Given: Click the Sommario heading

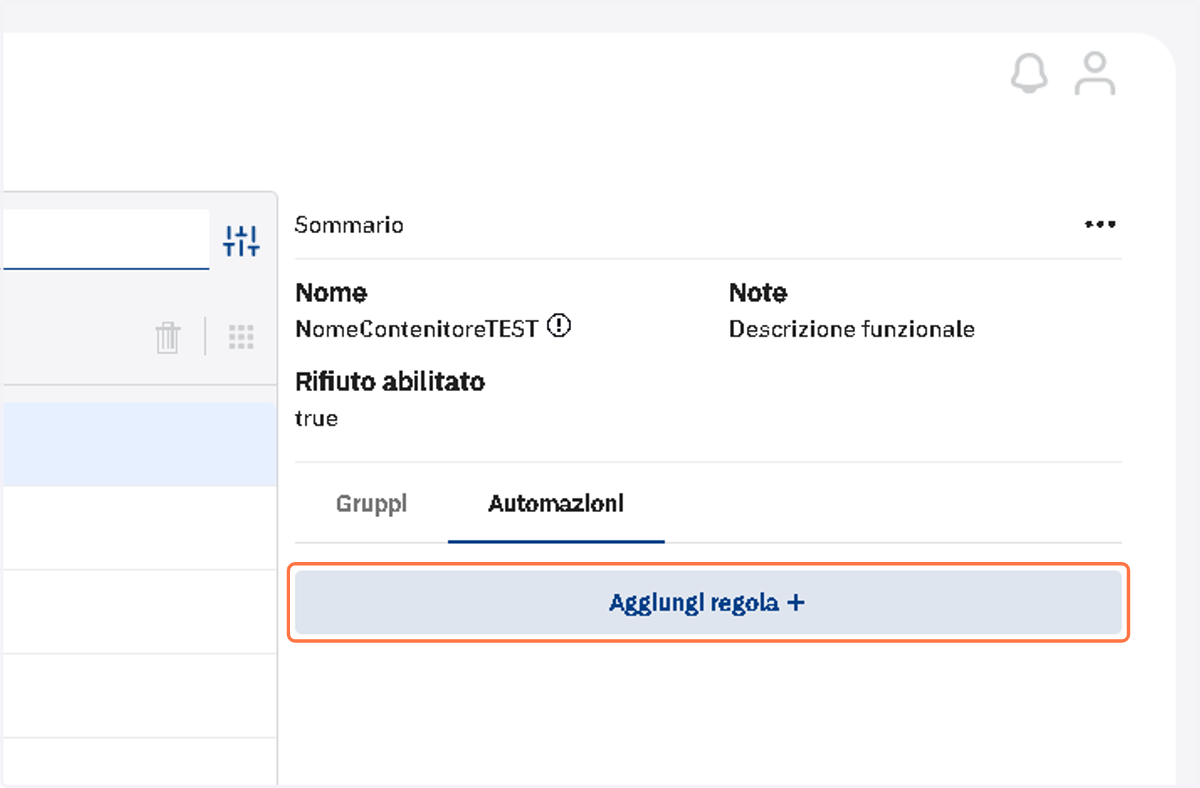Looking at the screenshot, I should [x=349, y=225].
